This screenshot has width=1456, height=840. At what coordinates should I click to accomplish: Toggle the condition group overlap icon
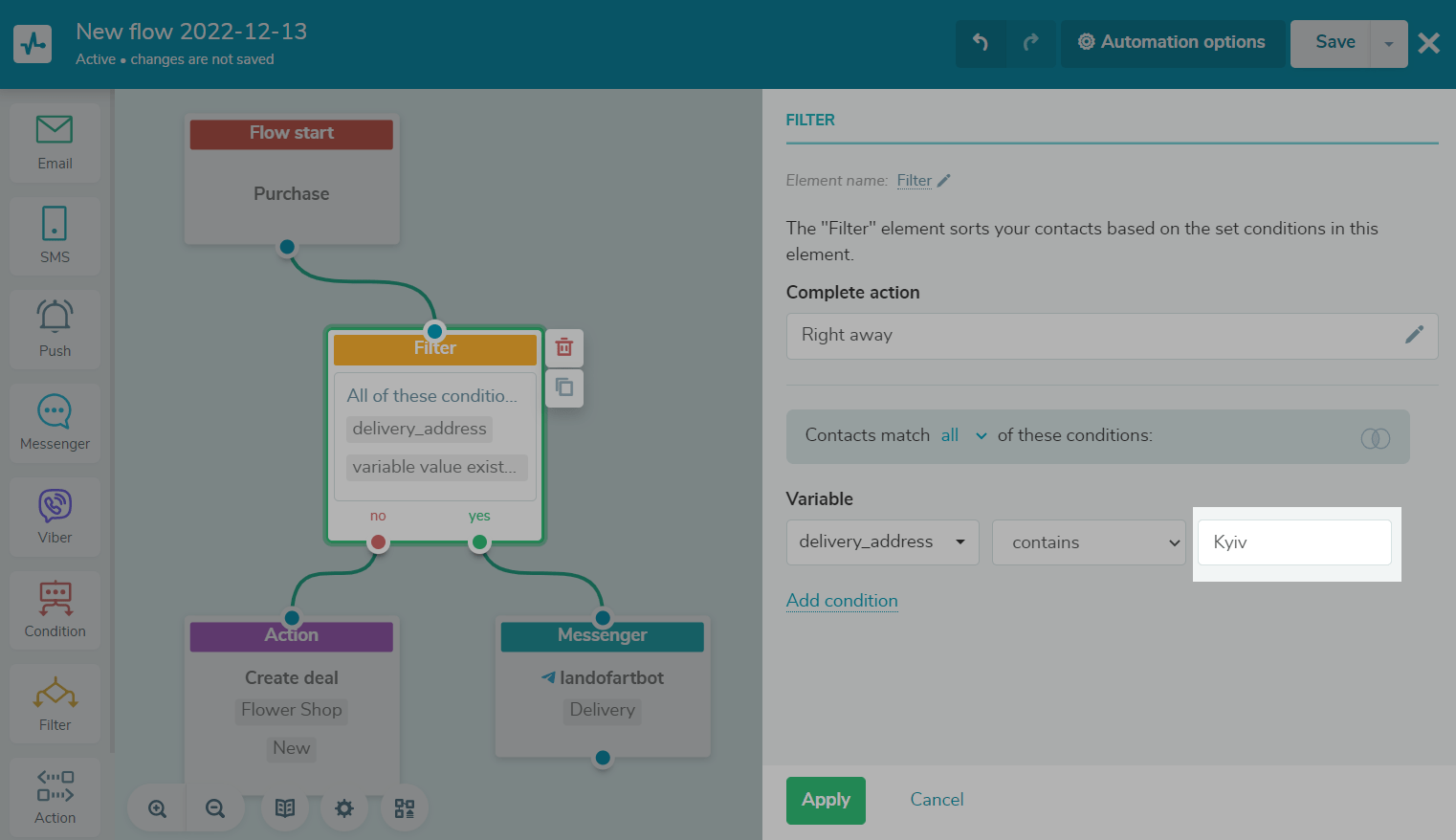1375,438
